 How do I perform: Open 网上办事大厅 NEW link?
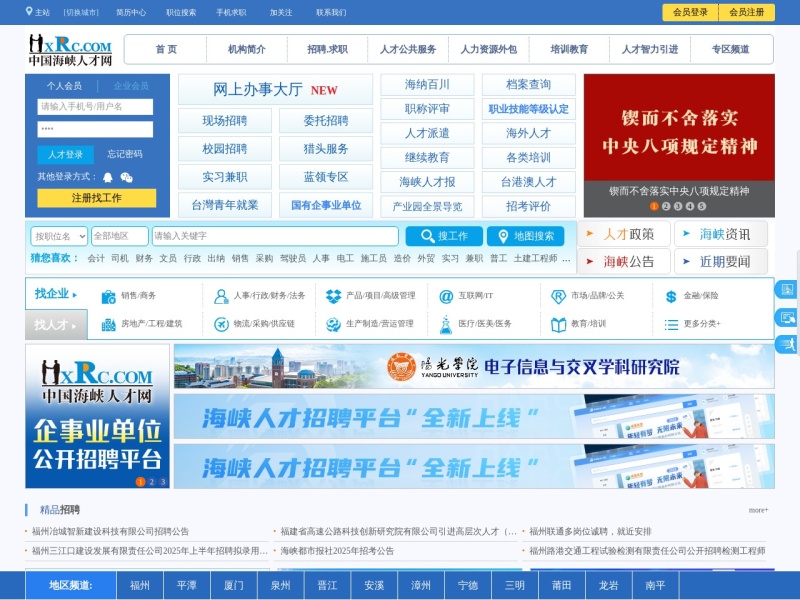point(276,90)
